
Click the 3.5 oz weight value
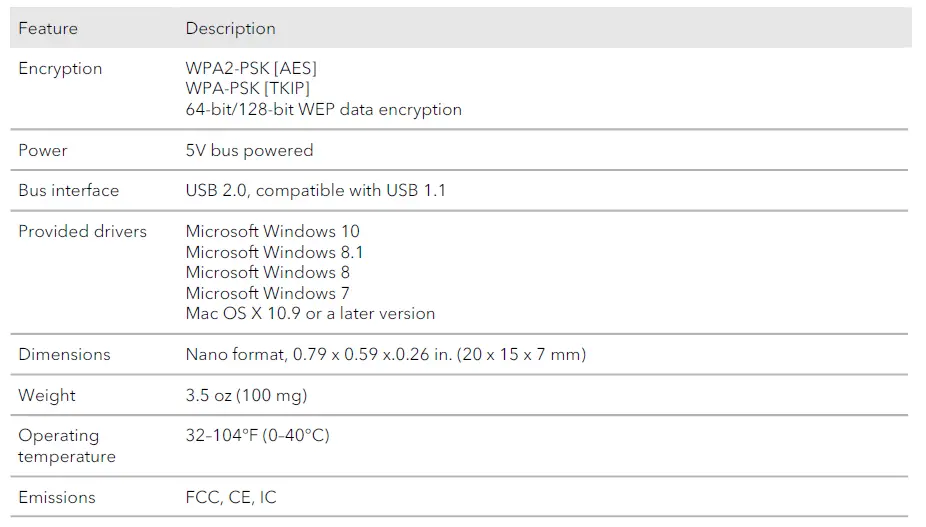tap(246, 395)
